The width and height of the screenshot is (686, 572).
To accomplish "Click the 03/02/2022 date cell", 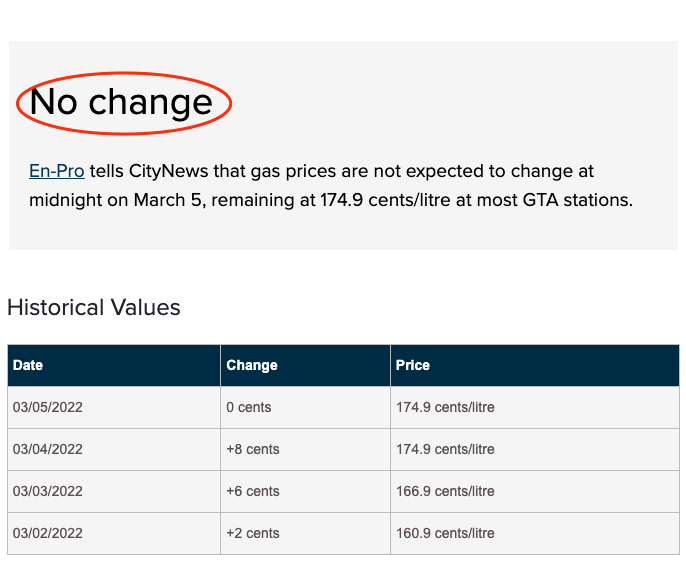I will click(x=114, y=533).
